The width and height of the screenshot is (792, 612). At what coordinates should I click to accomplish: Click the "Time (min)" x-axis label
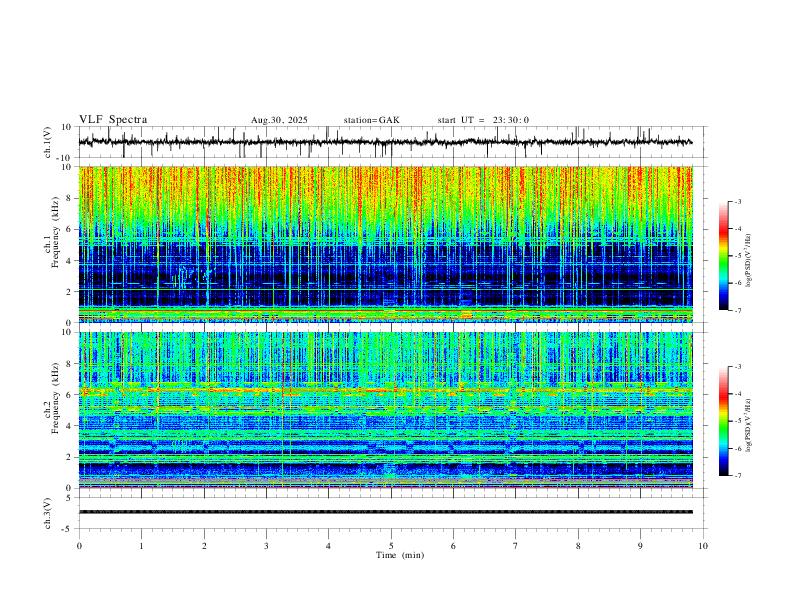pos(400,555)
